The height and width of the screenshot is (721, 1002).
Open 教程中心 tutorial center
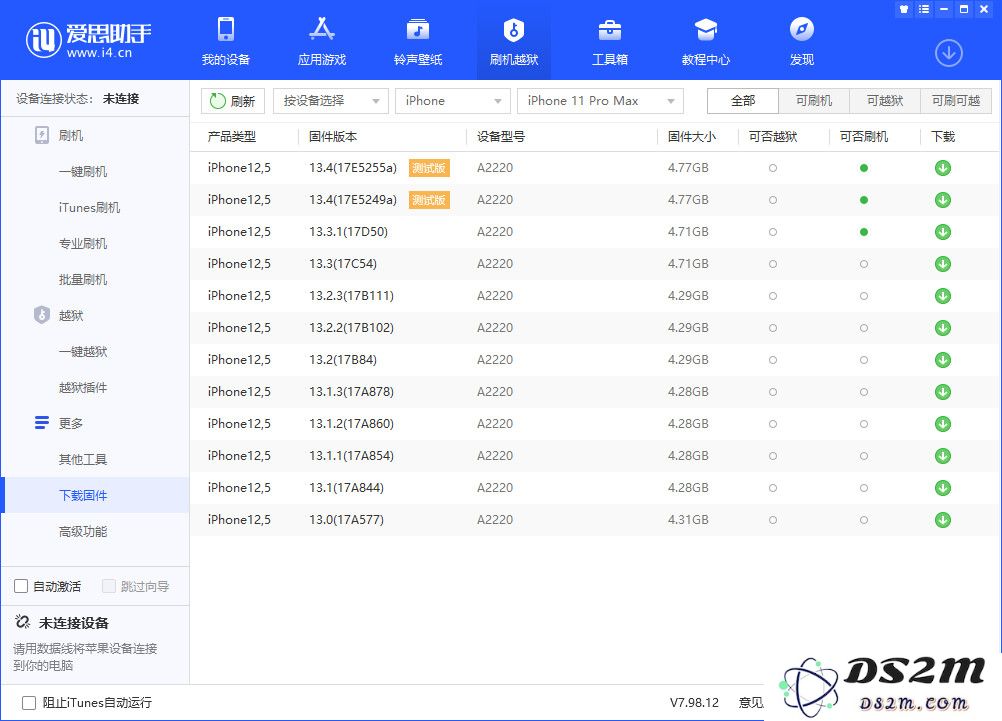click(705, 42)
